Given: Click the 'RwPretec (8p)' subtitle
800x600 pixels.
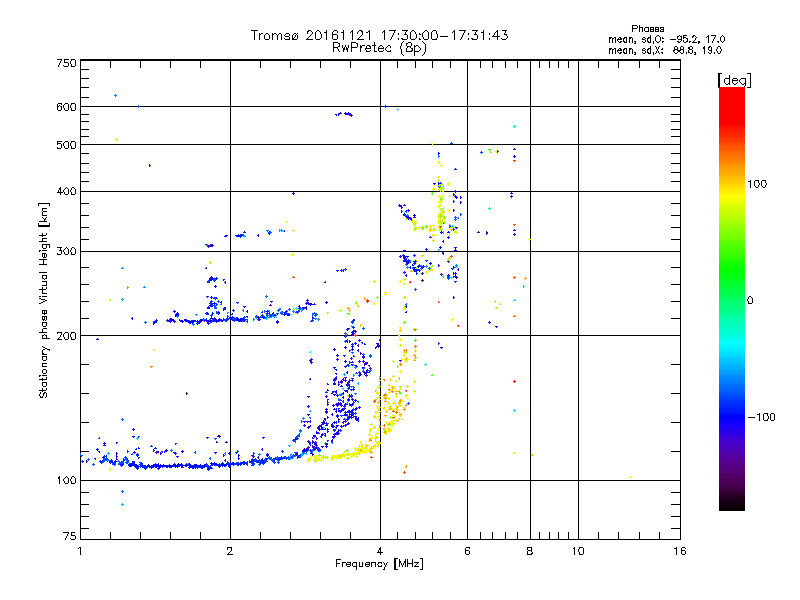Looking at the screenshot, I should (379, 48).
